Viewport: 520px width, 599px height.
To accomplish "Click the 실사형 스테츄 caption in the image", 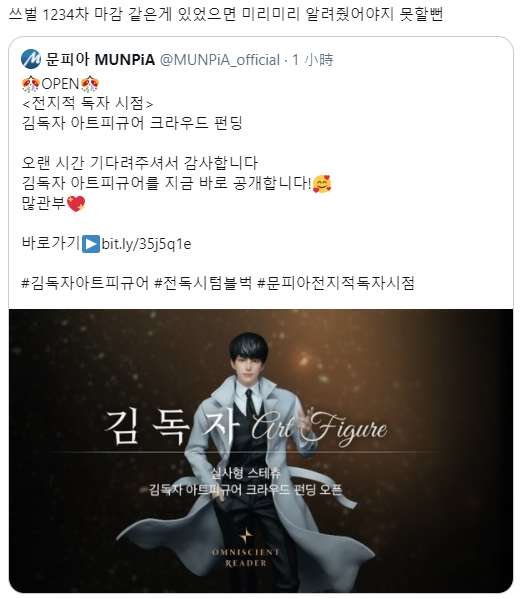I will coord(245,473).
